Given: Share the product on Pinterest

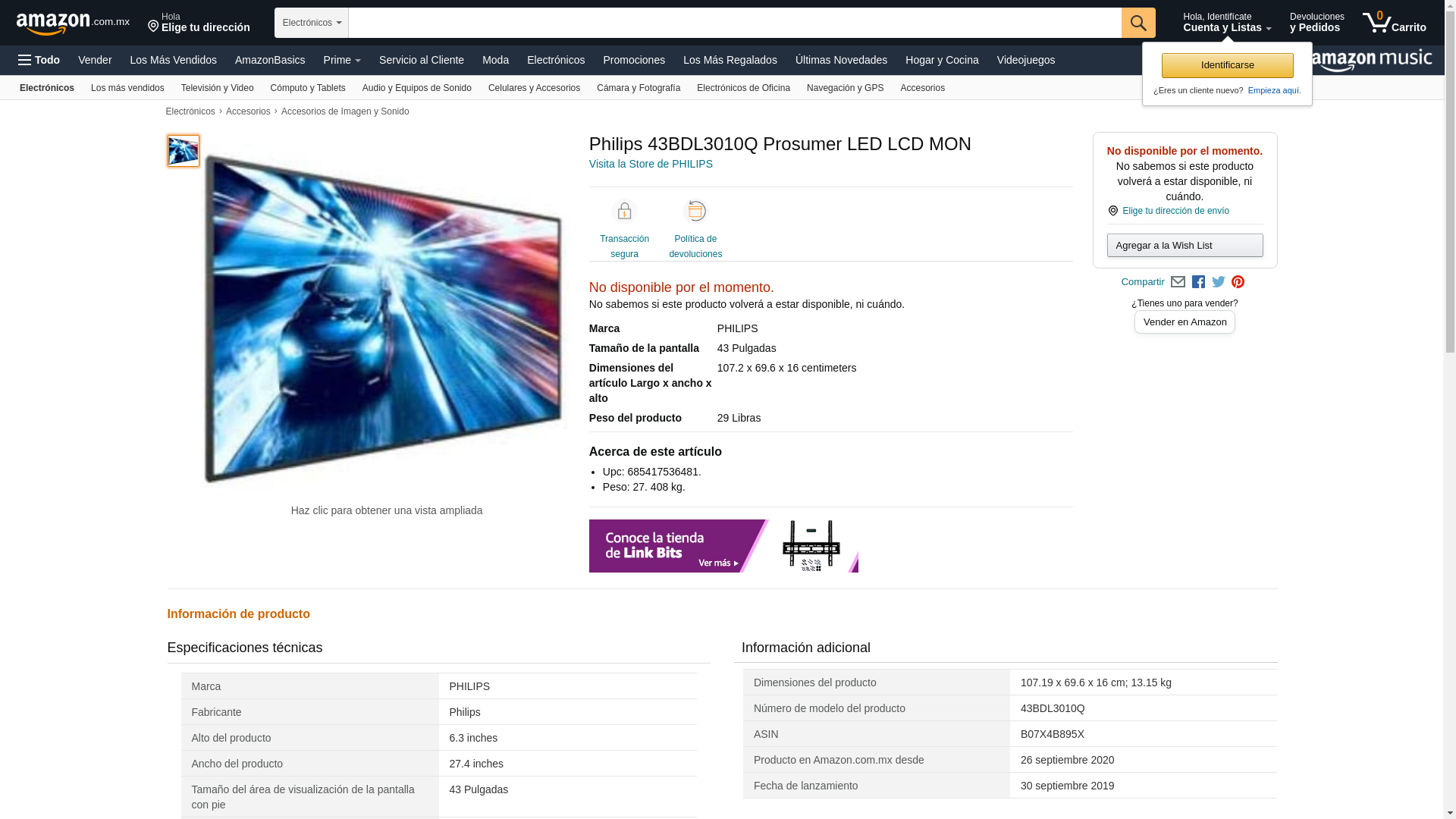Looking at the screenshot, I should point(1238,282).
